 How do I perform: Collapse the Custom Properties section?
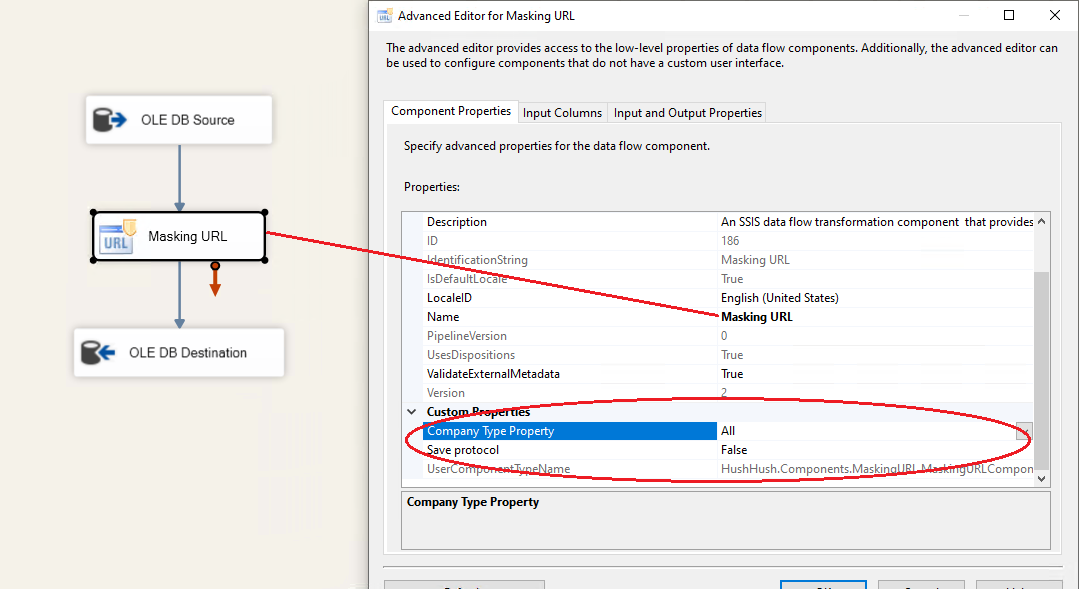411,412
